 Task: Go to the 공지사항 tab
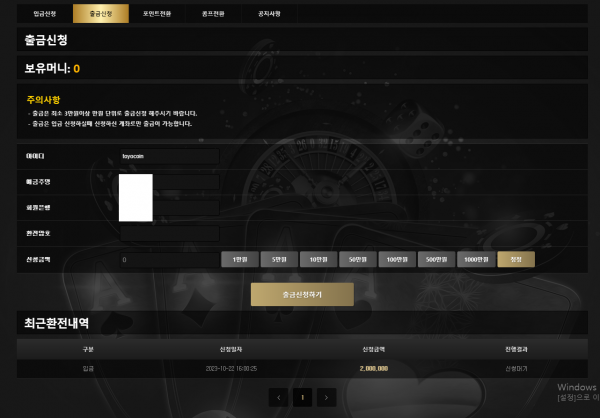(x=270, y=14)
